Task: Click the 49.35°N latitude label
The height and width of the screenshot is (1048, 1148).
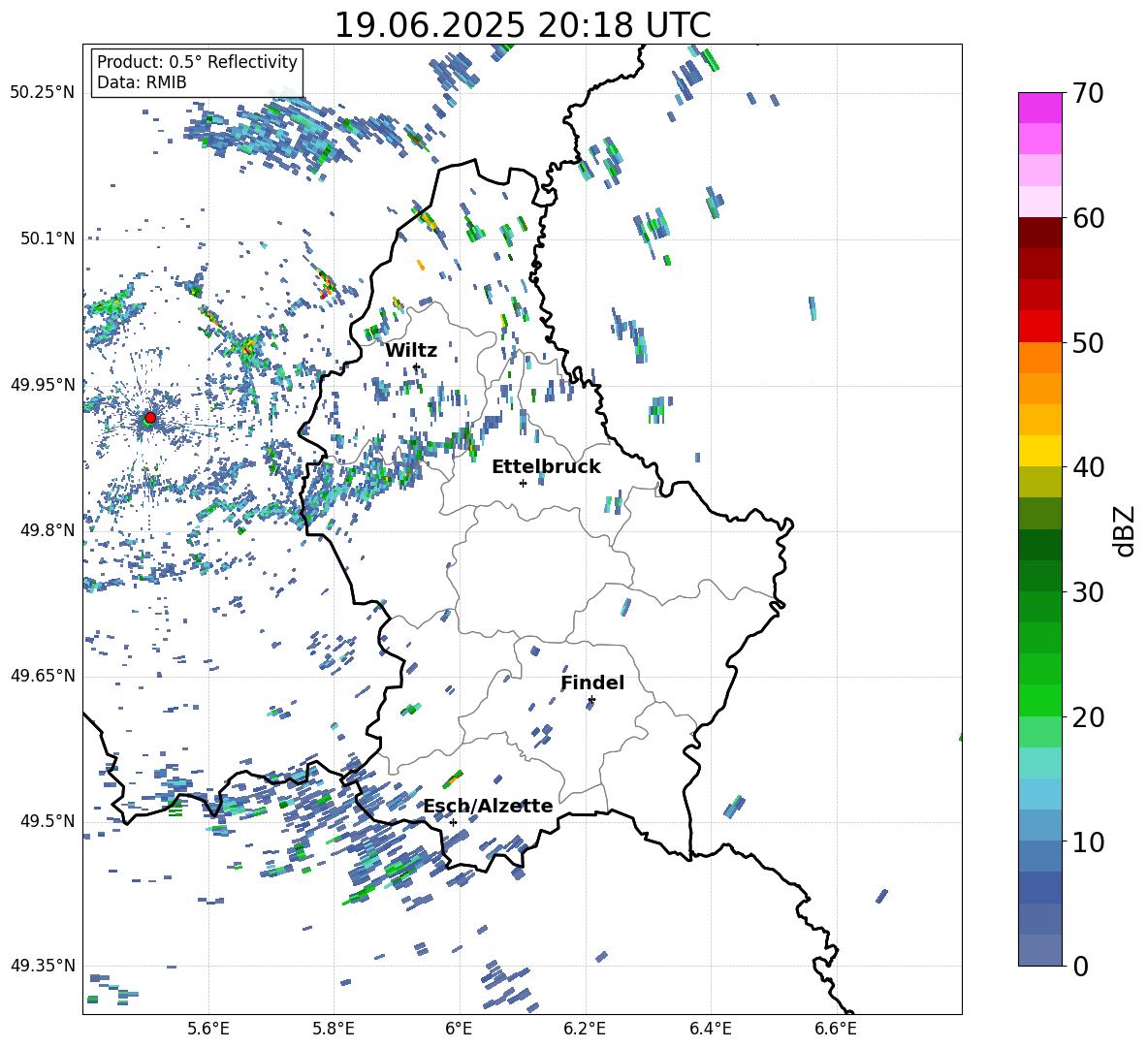Action: point(43,966)
